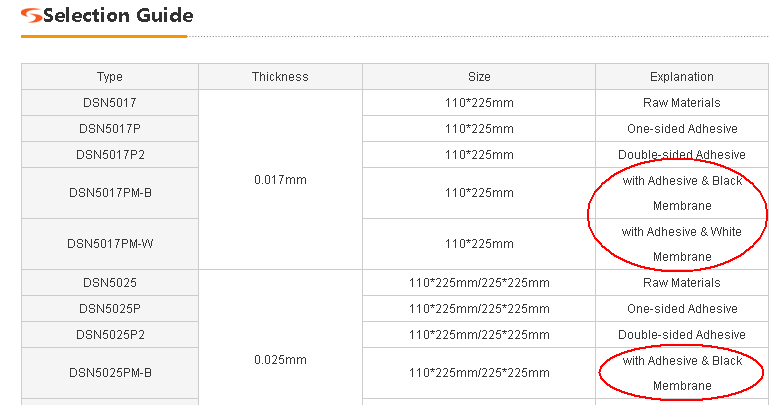
Task: Click the DSN5025 type cell
Action: pos(110,283)
